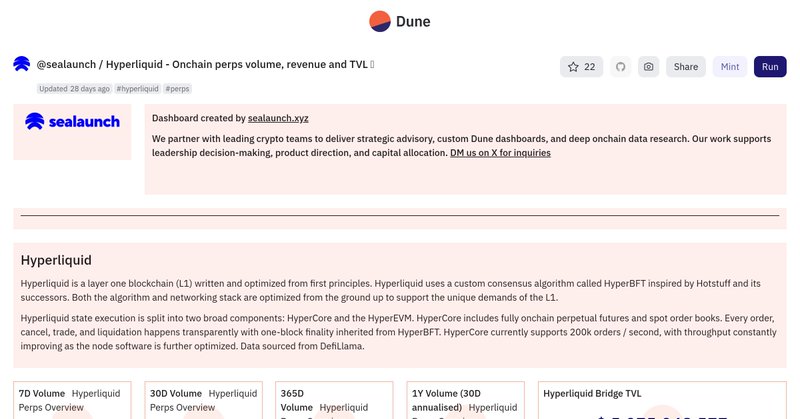Viewport: 800px width, 419px height.
Task: Click the Dashboard created by text
Action: 199,118
